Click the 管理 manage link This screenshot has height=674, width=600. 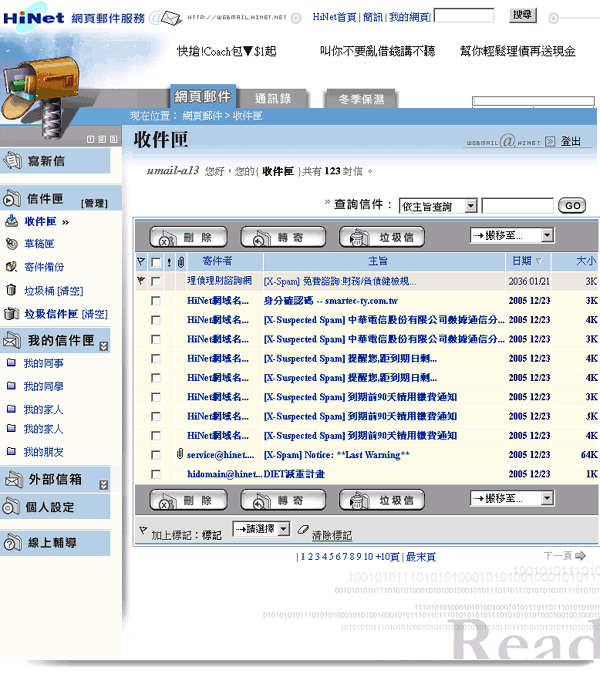95,203
